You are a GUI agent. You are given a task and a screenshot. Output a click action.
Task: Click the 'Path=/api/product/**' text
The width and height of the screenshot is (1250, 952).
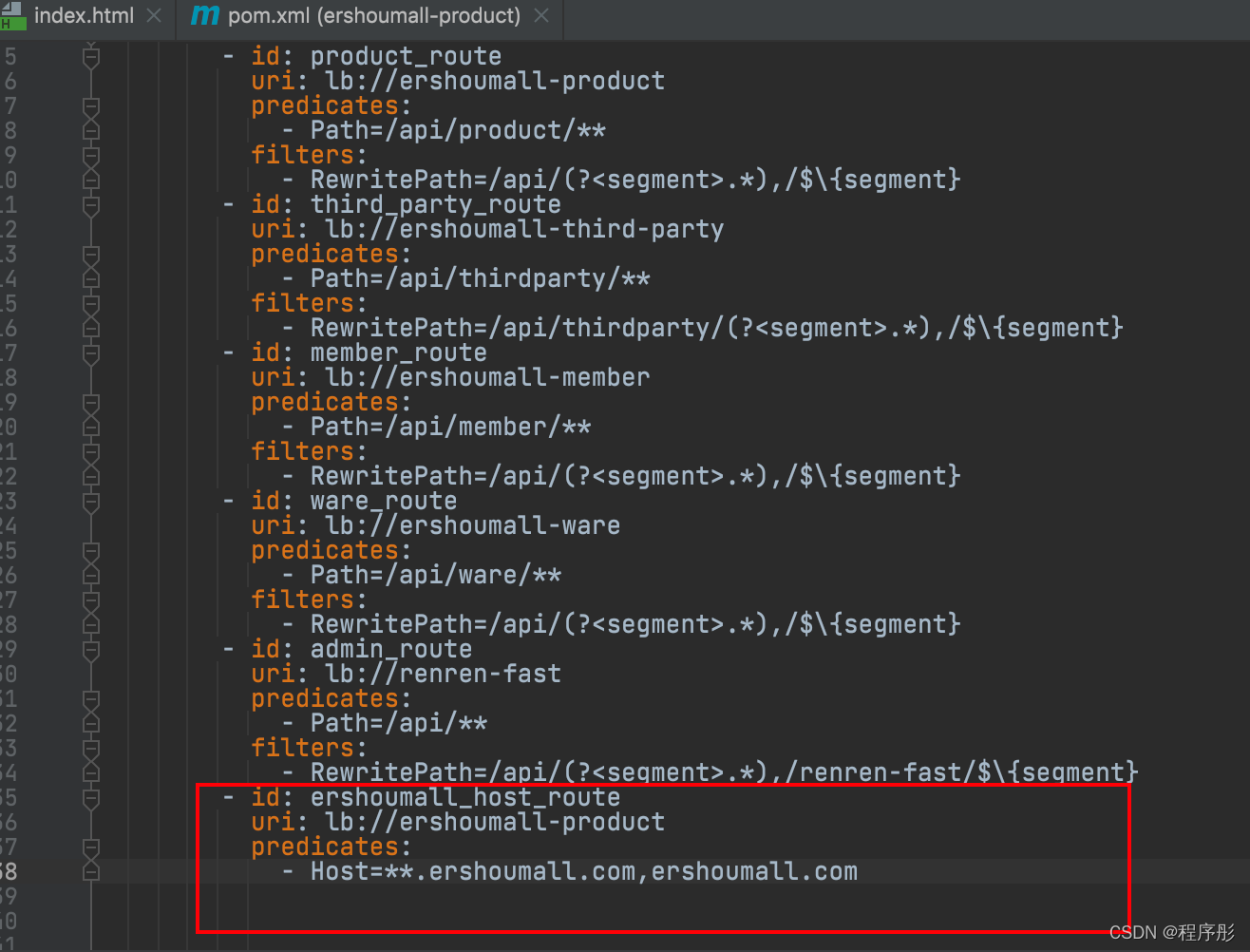(458, 131)
